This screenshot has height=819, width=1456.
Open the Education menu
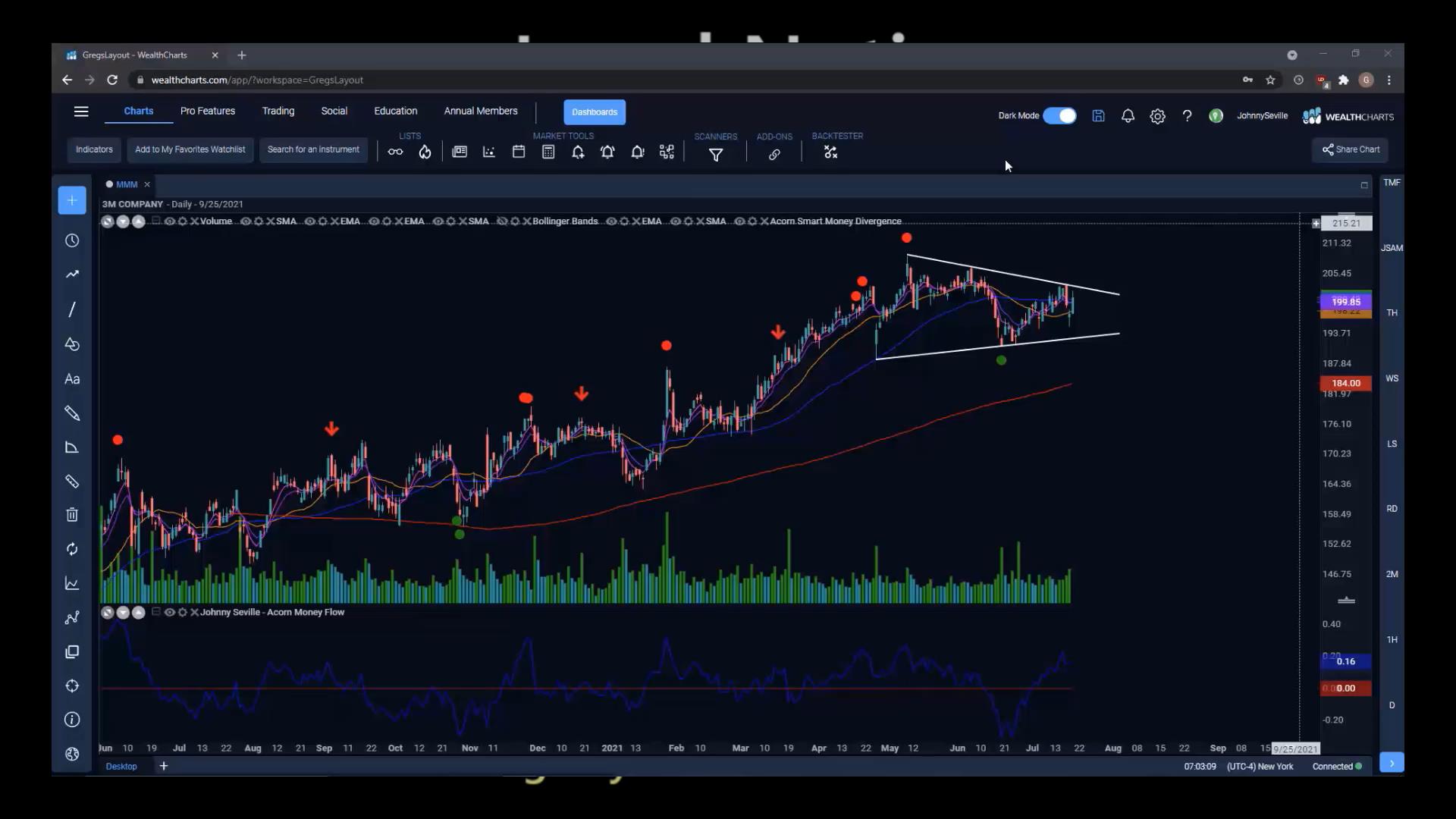[396, 111]
